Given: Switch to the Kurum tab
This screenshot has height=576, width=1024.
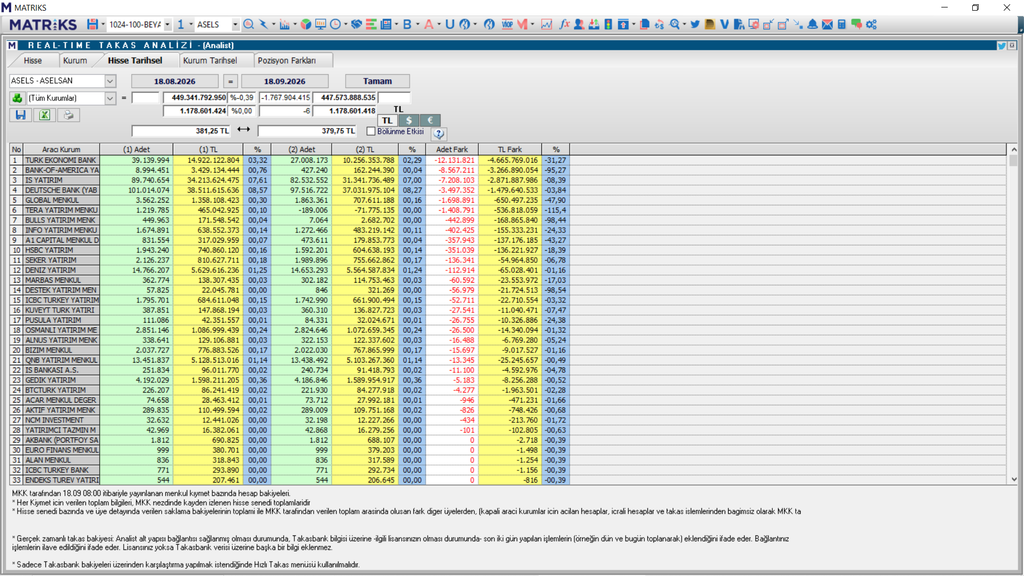Looking at the screenshot, I should pyautogui.click(x=74, y=60).
